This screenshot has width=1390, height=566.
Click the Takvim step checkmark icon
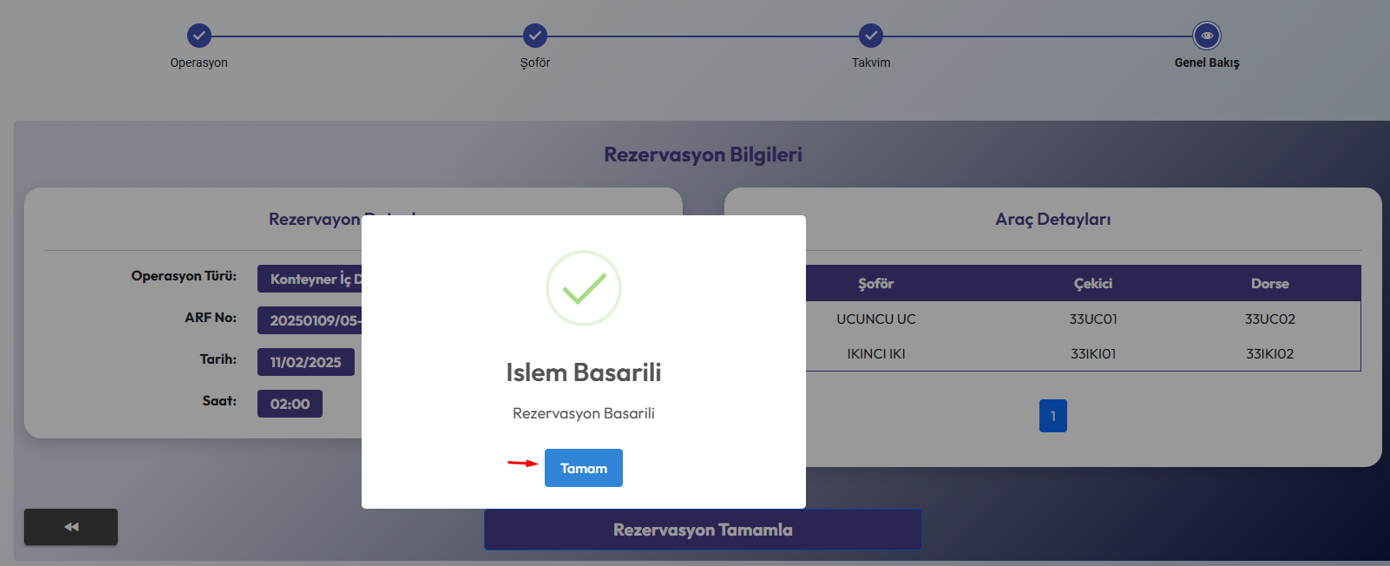pos(871,36)
